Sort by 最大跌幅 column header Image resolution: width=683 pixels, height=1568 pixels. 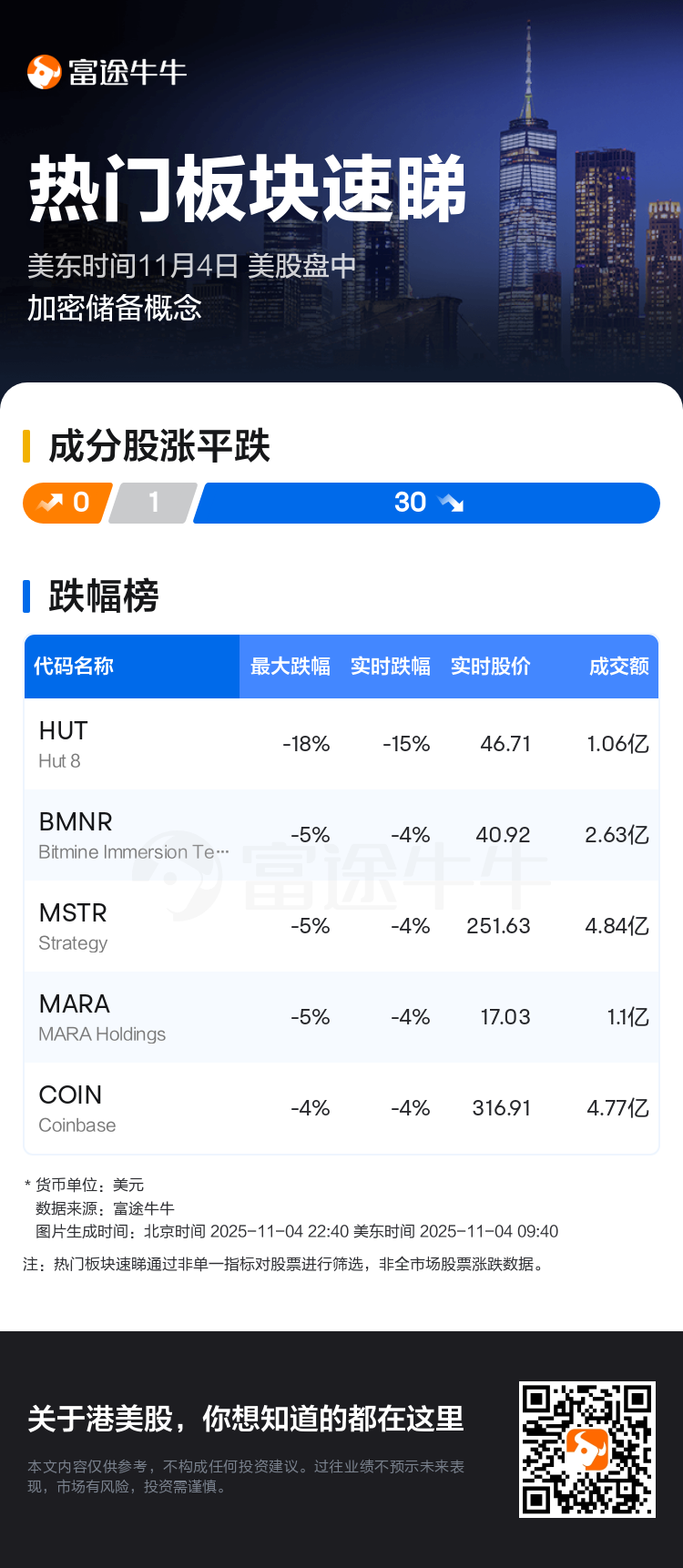click(x=290, y=667)
